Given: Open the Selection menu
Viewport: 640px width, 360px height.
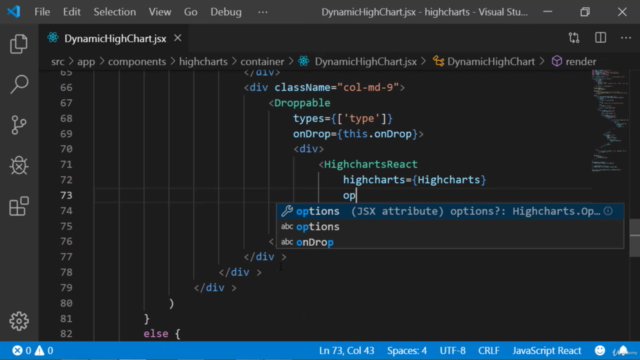Looking at the screenshot, I should tap(115, 12).
